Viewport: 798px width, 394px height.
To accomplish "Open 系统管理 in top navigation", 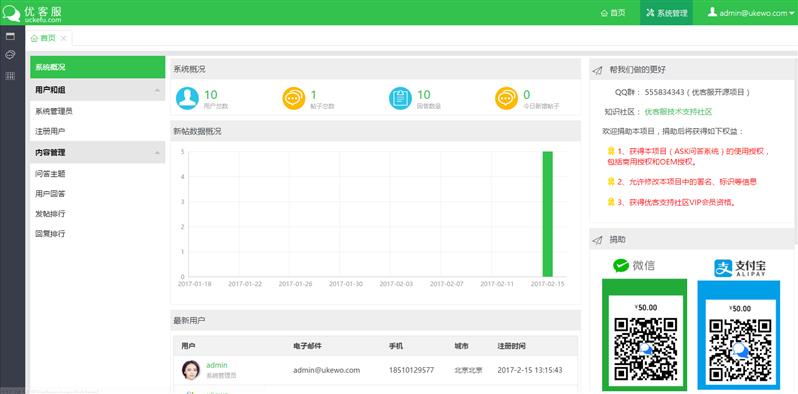I will click(x=667, y=13).
